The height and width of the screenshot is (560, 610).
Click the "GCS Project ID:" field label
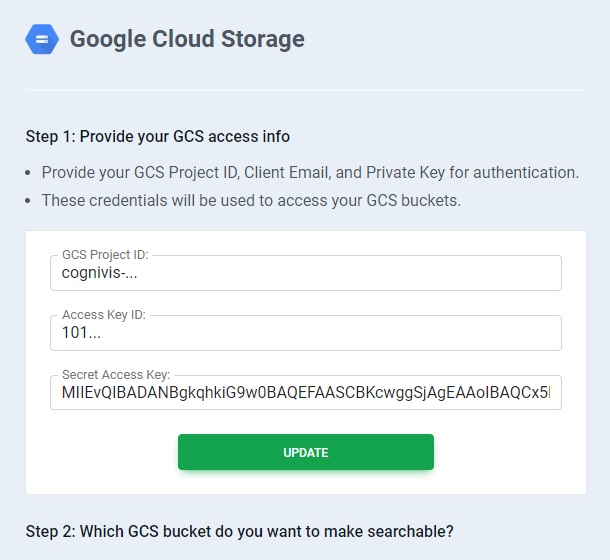click(105, 256)
